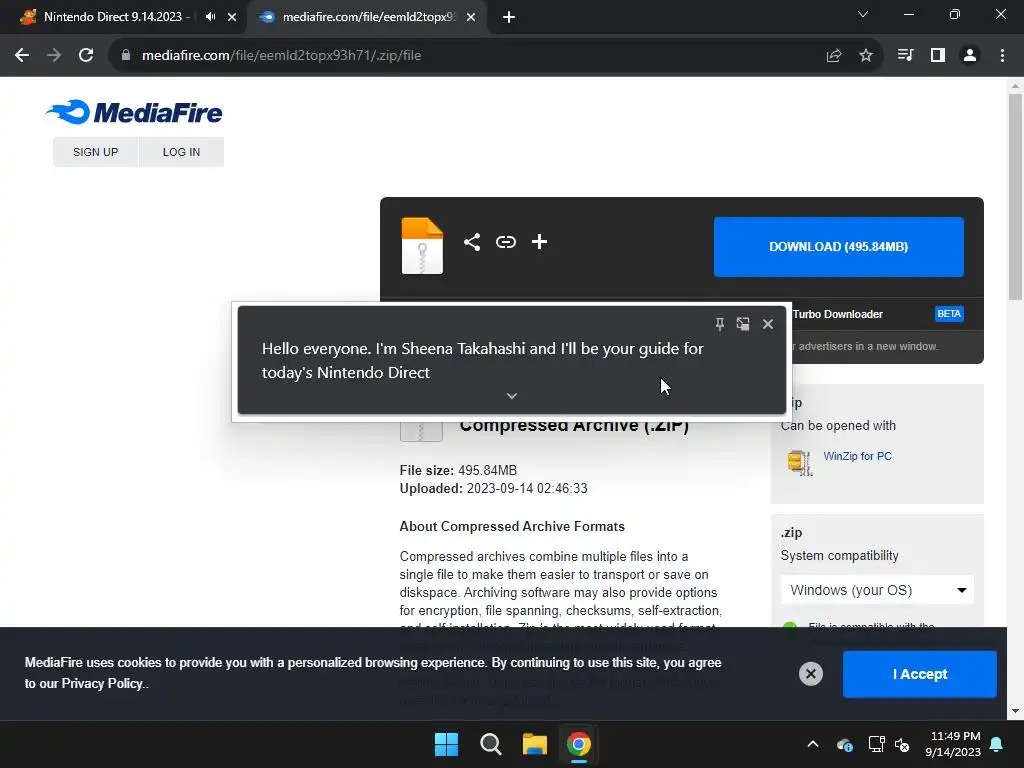The image size is (1024, 768).
Task: Click the upload date 2023-09-14 02:46:33
Action: point(527,488)
